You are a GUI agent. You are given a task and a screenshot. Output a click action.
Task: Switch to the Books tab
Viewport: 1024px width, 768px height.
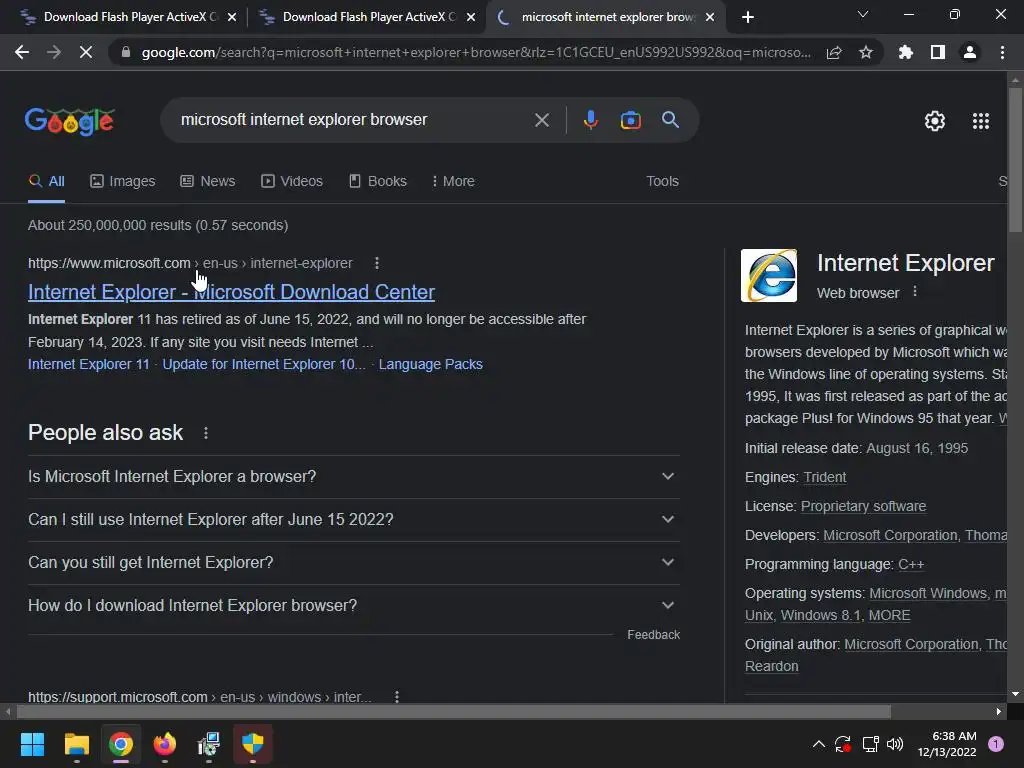coord(377,181)
